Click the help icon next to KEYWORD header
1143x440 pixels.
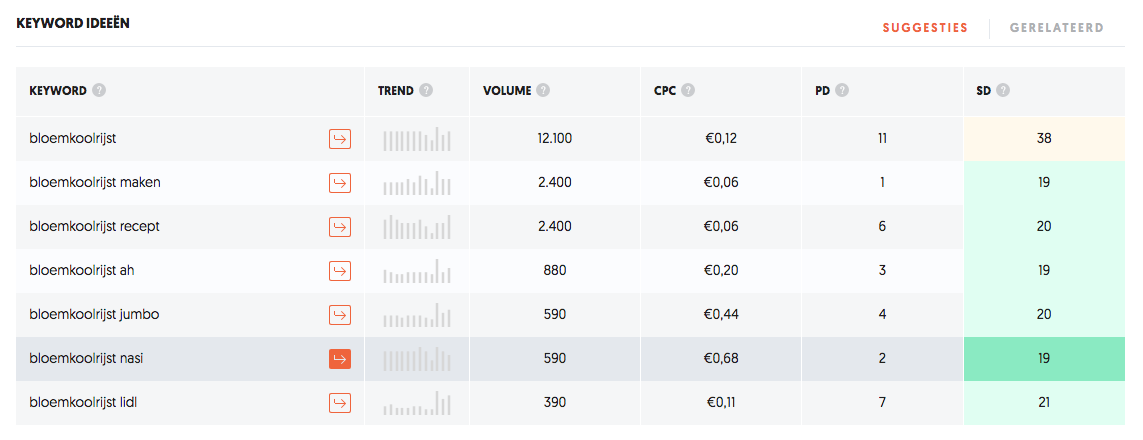99,91
